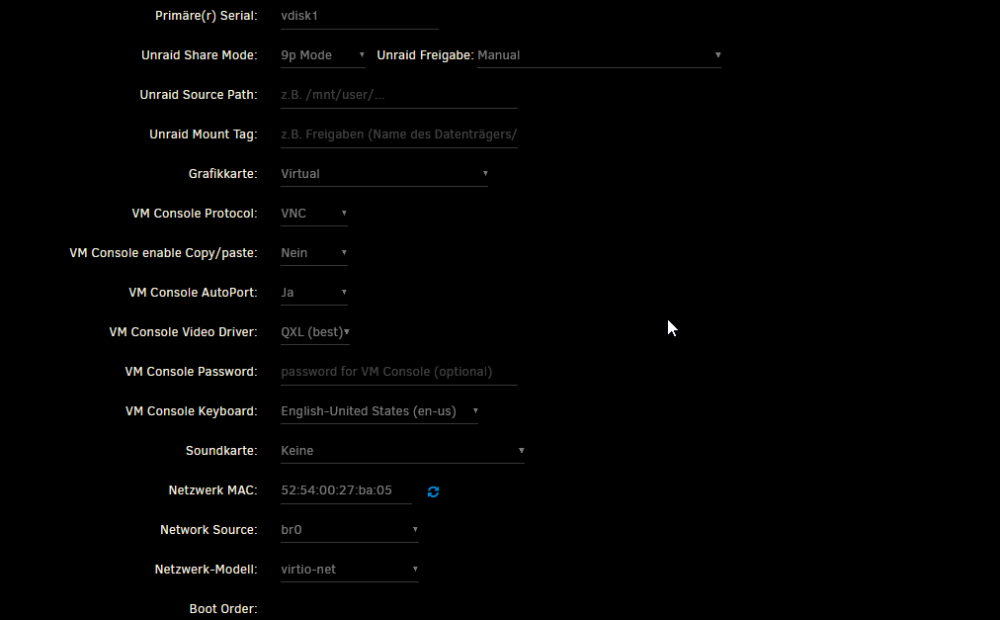
Task: Open the VM Console Protocol dropdown
Action: pos(314,214)
